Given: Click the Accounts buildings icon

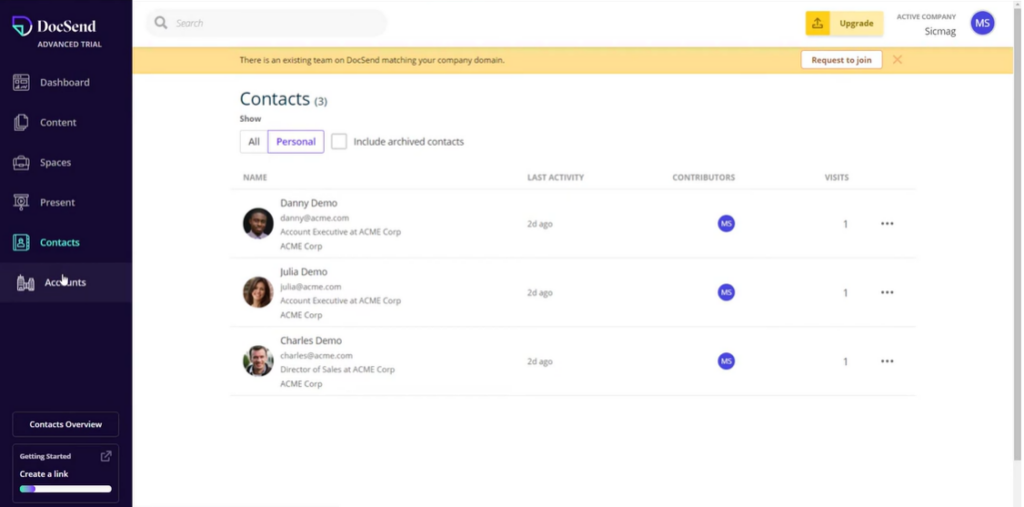Looking at the screenshot, I should 25,282.
